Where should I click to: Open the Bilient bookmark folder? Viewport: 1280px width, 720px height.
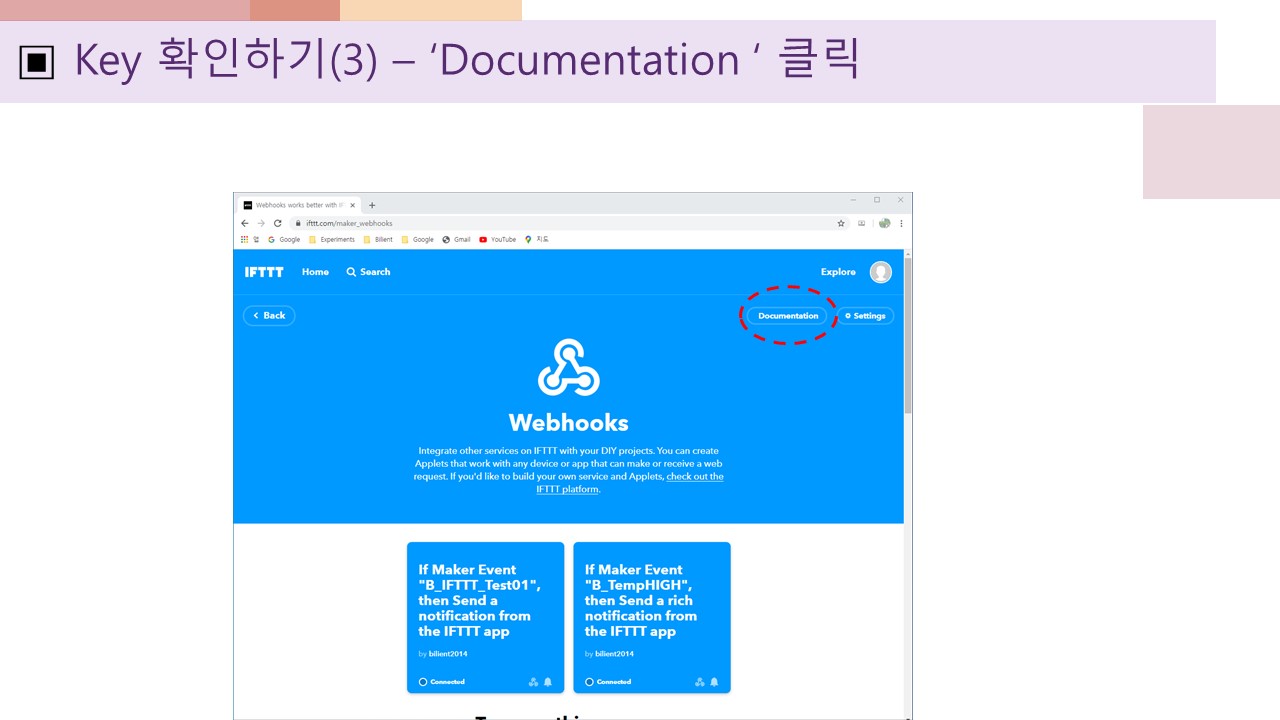[x=378, y=240]
